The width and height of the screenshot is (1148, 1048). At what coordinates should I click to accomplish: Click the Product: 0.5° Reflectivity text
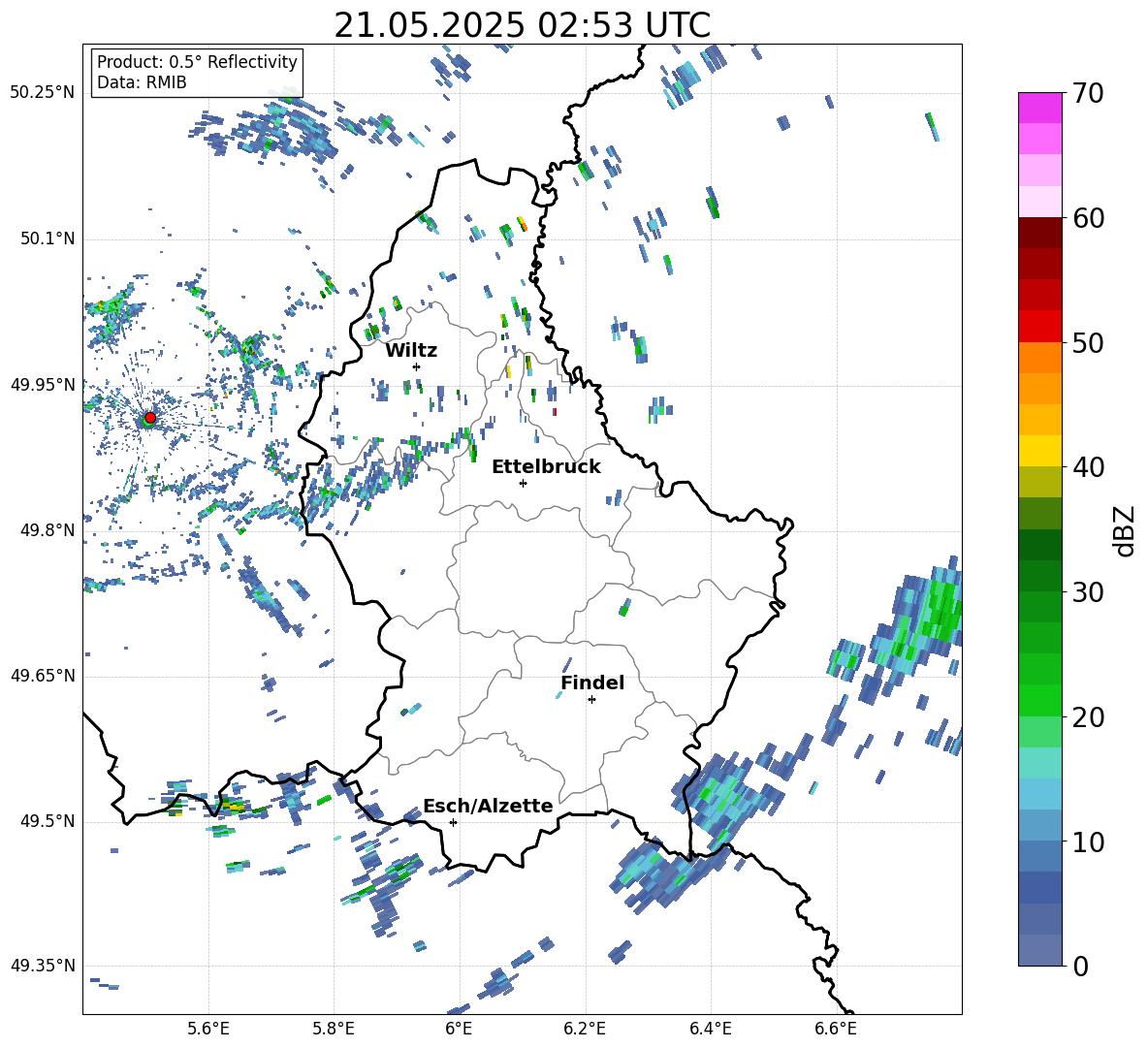[197, 62]
